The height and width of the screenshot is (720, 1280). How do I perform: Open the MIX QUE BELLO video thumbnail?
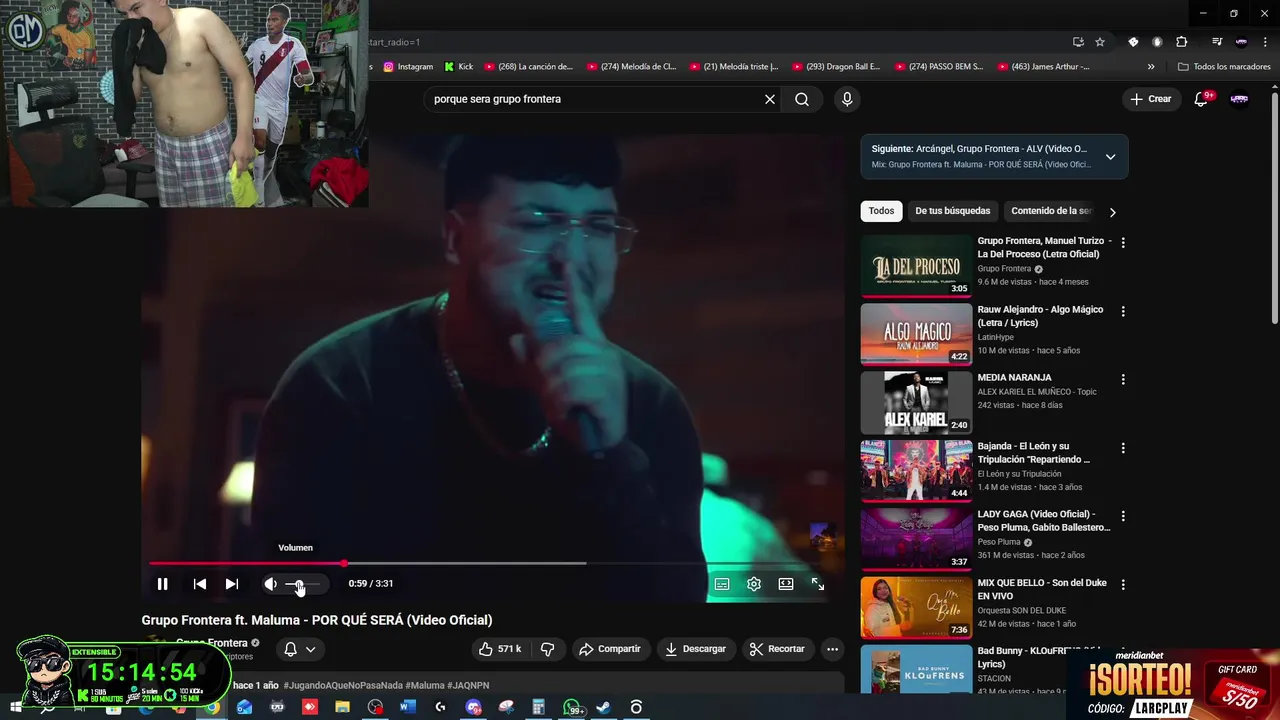[x=916, y=607]
